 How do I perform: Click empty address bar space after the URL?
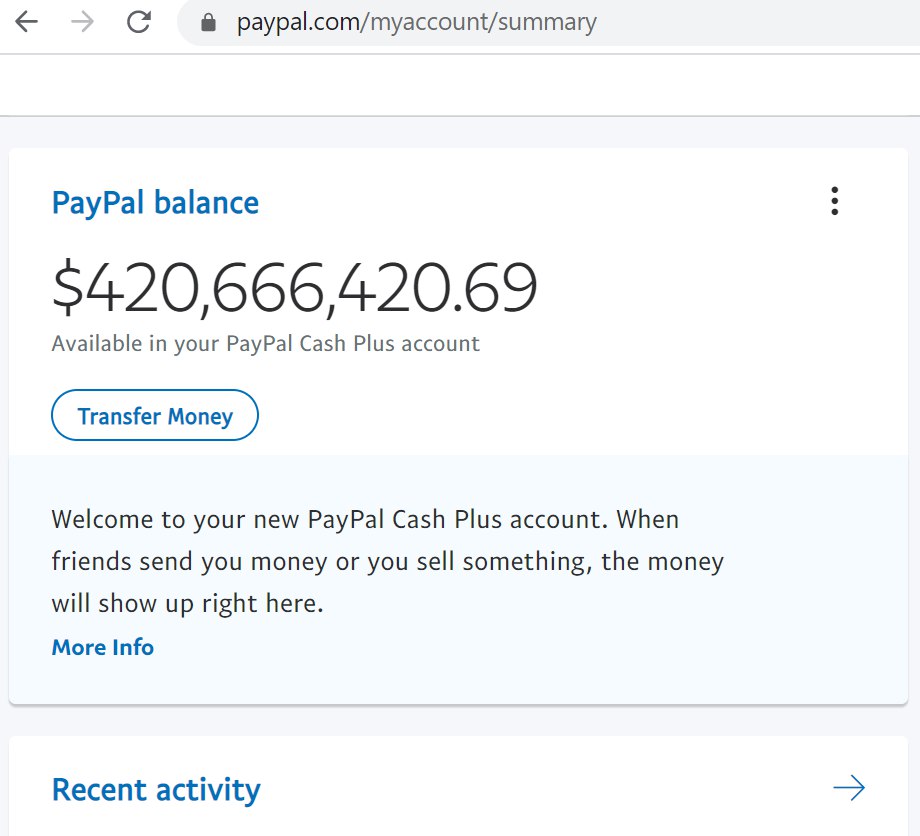(757, 22)
